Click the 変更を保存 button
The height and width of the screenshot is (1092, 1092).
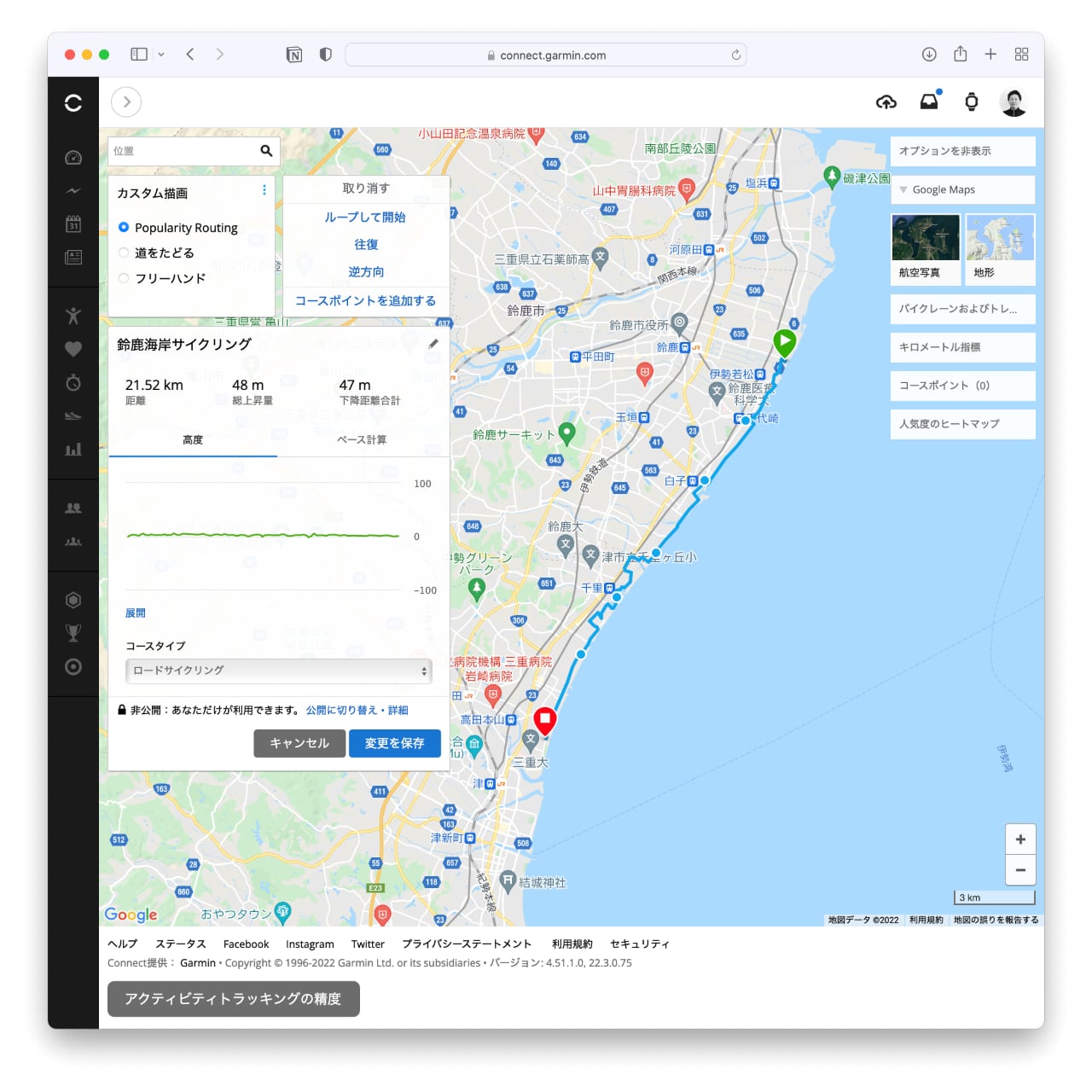[x=394, y=743]
